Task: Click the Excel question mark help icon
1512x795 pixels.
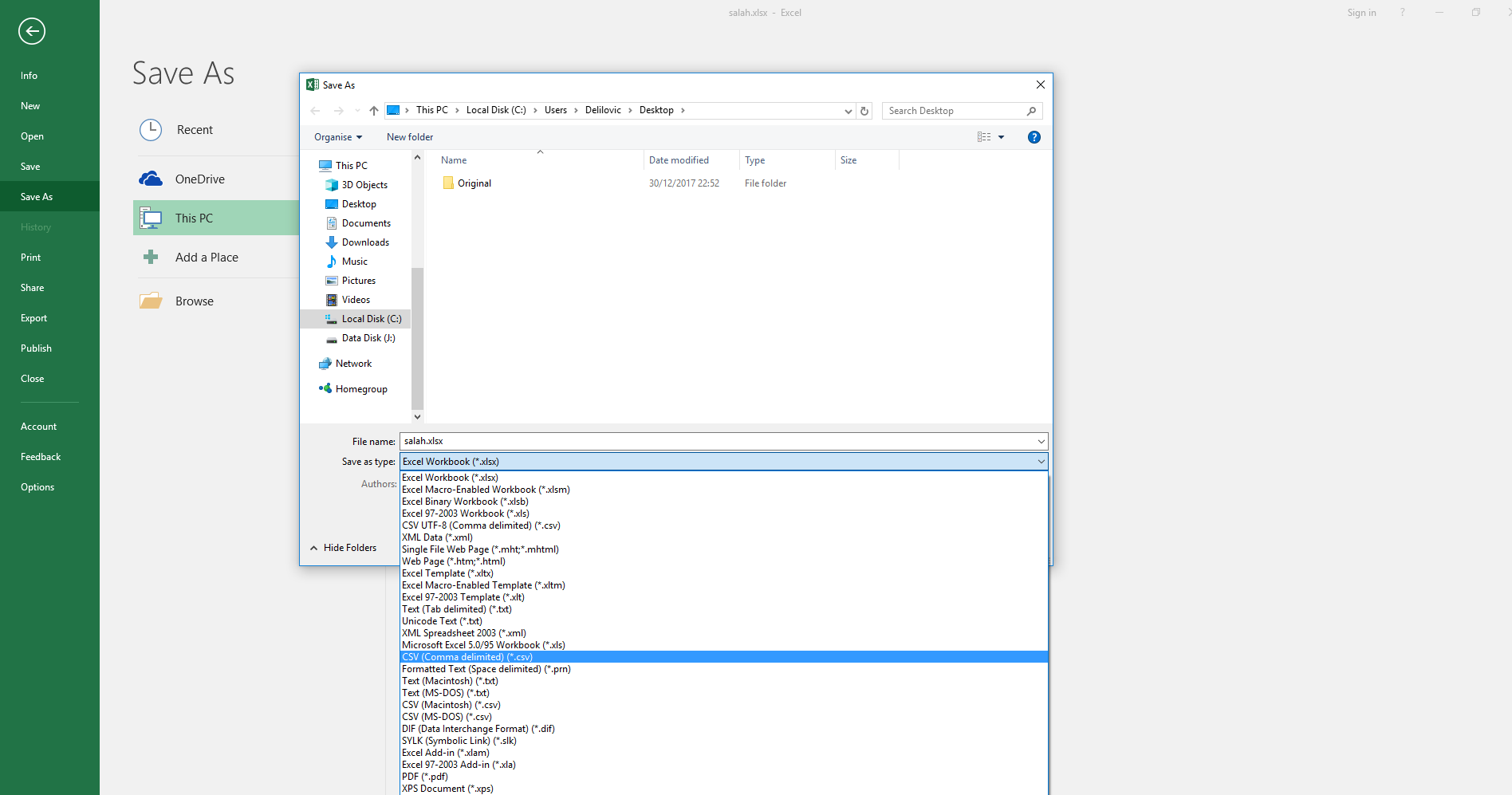Action: (x=1402, y=13)
